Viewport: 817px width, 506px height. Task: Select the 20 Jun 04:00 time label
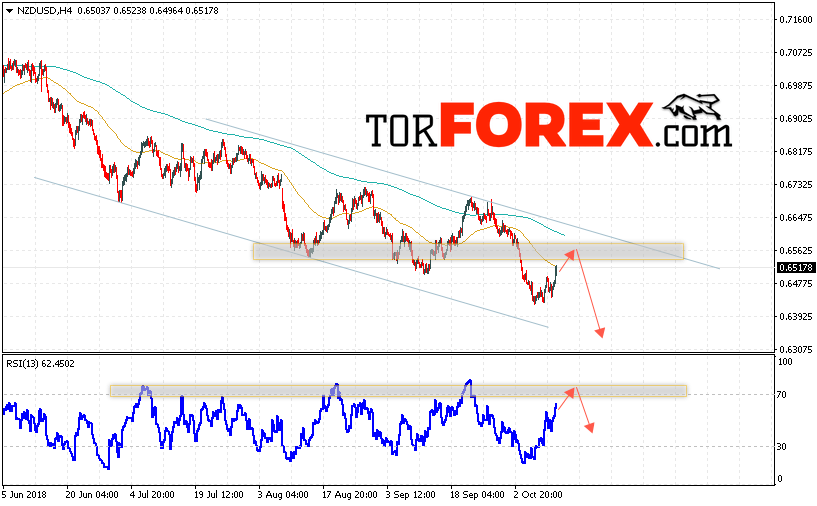(x=92, y=495)
